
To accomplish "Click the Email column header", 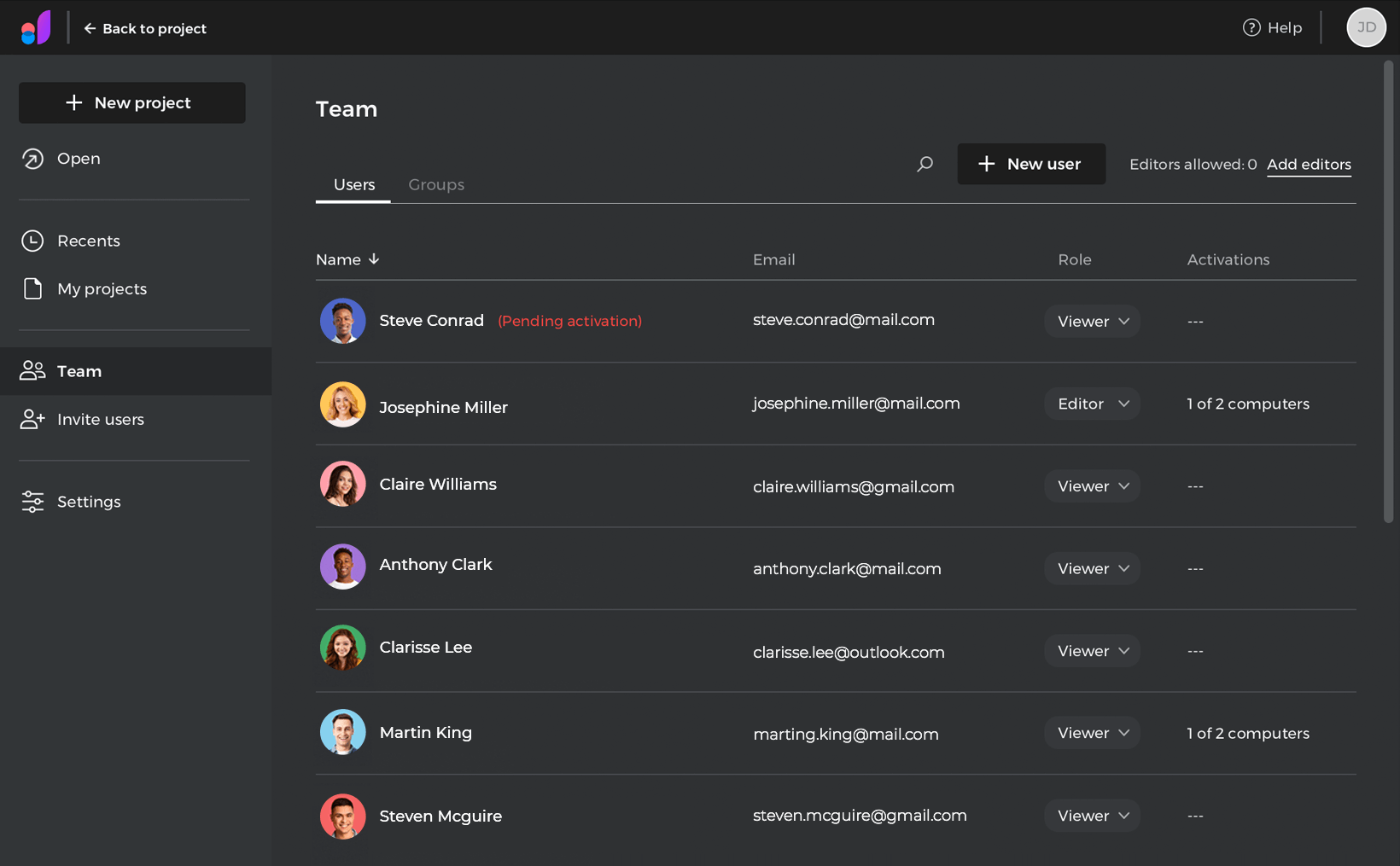I will [x=773, y=259].
